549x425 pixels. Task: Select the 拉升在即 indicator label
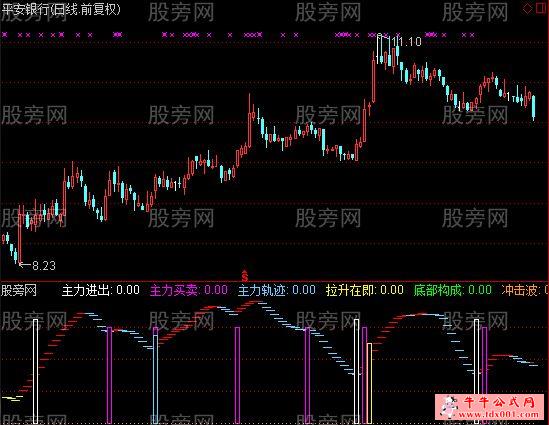(365, 290)
